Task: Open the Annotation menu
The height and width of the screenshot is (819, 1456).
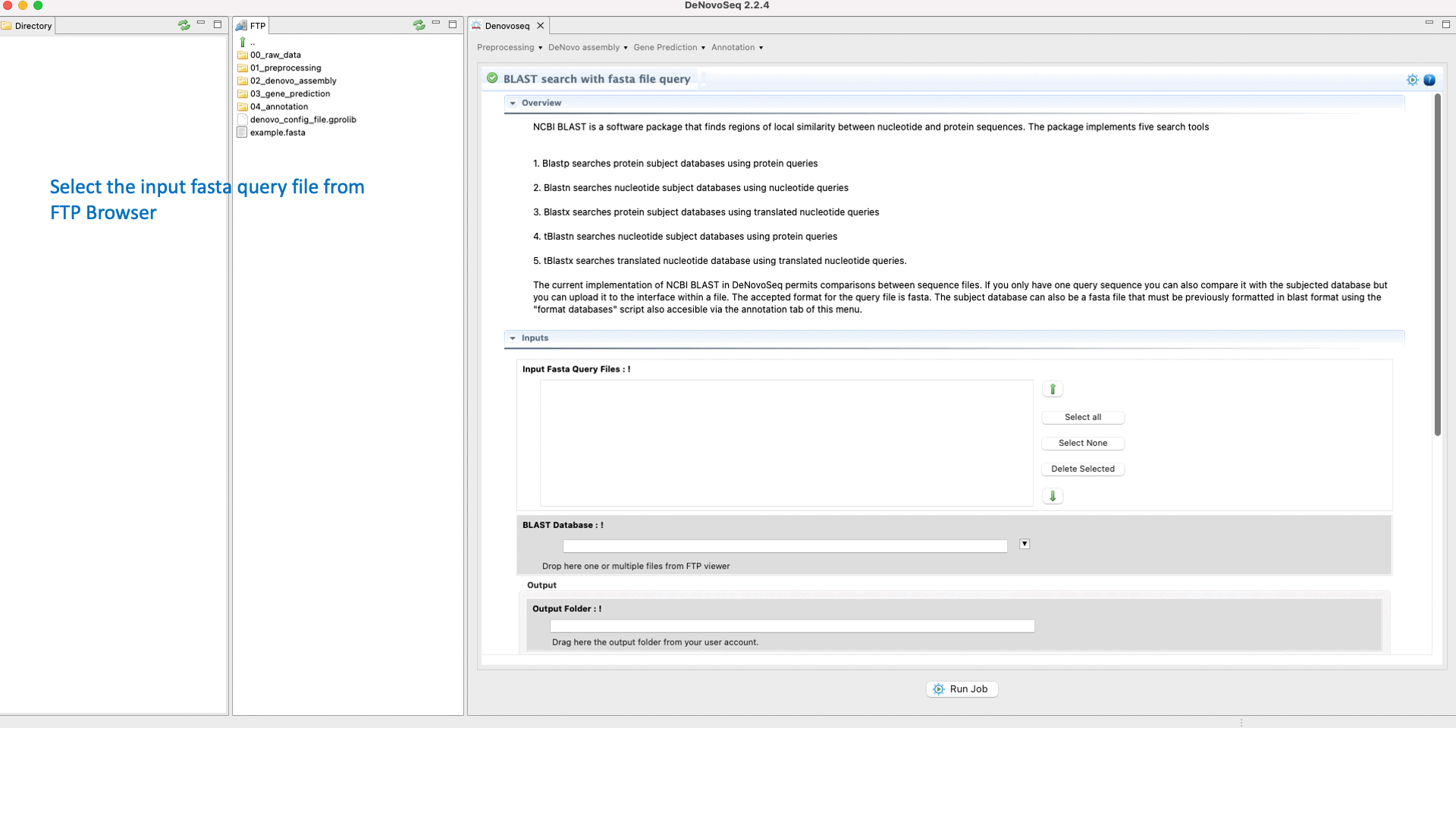Action: tap(736, 48)
